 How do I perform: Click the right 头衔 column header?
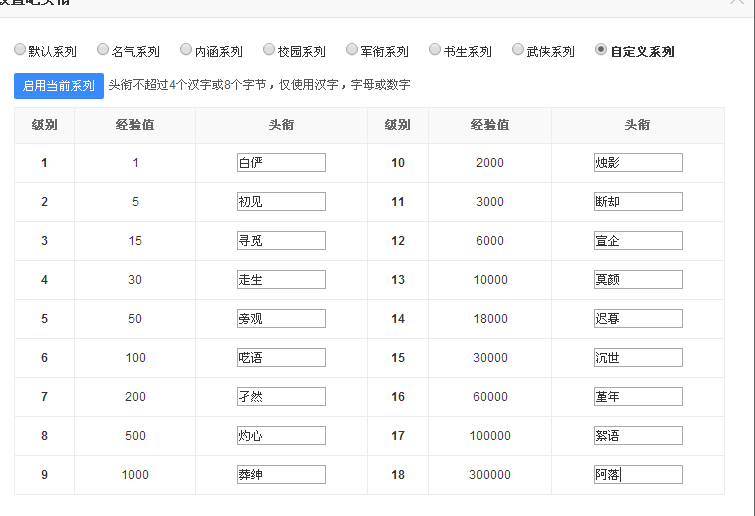click(638, 125)
